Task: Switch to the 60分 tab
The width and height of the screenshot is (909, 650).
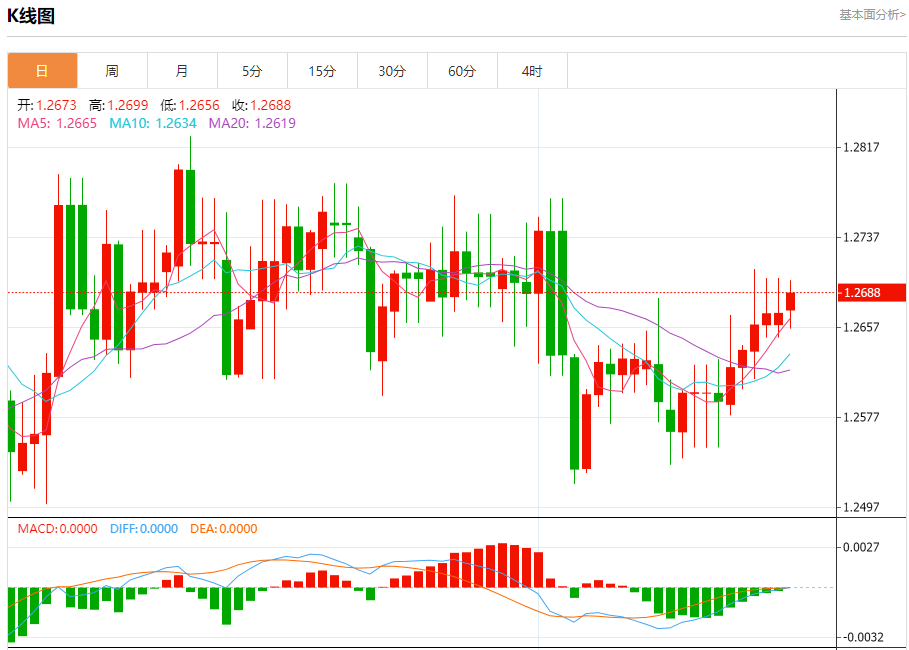Action: [x=462, y=71]
